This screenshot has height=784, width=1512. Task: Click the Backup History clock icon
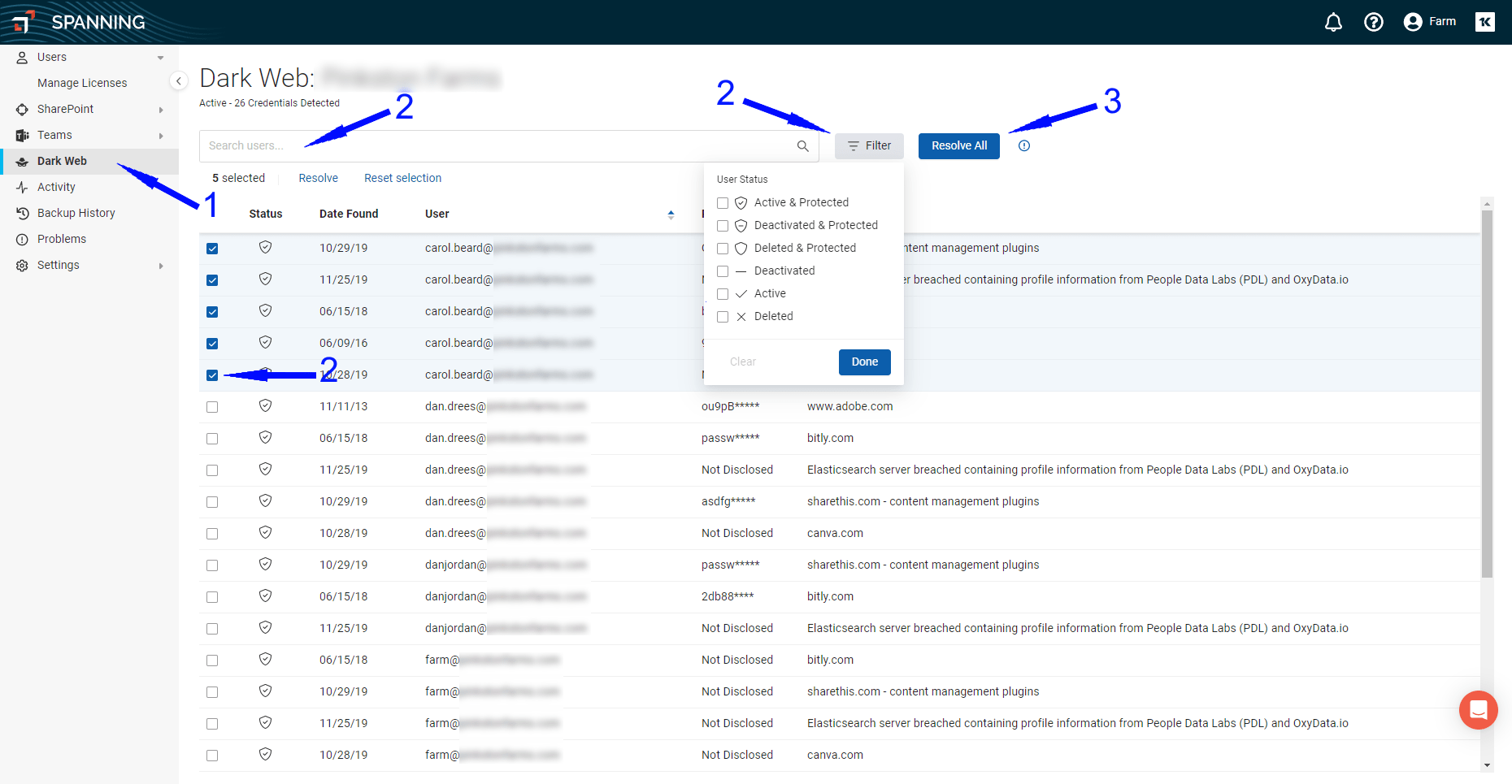point(22,213)
